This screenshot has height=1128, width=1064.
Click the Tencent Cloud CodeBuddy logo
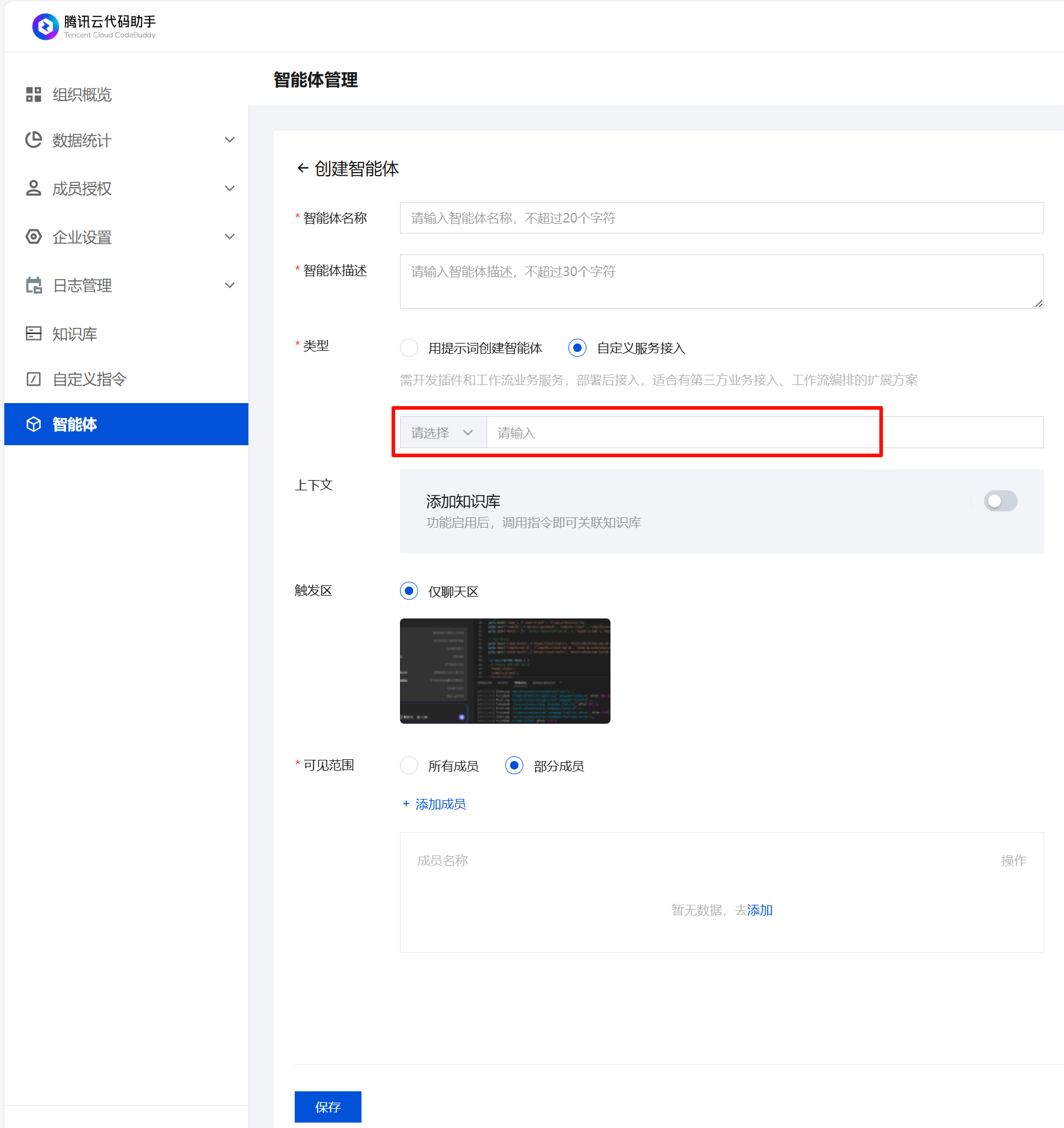(x=46, y=27)
